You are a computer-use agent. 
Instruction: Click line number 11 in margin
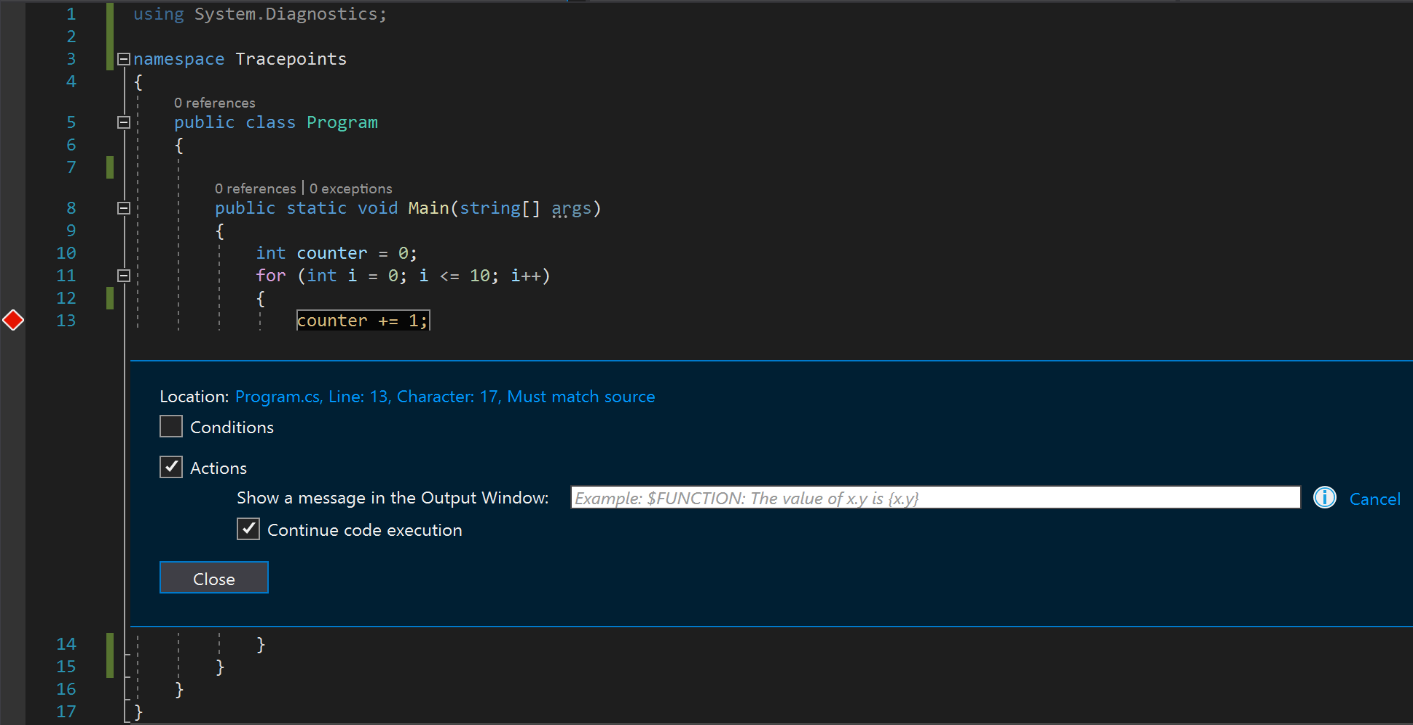(x=66, y=275)
